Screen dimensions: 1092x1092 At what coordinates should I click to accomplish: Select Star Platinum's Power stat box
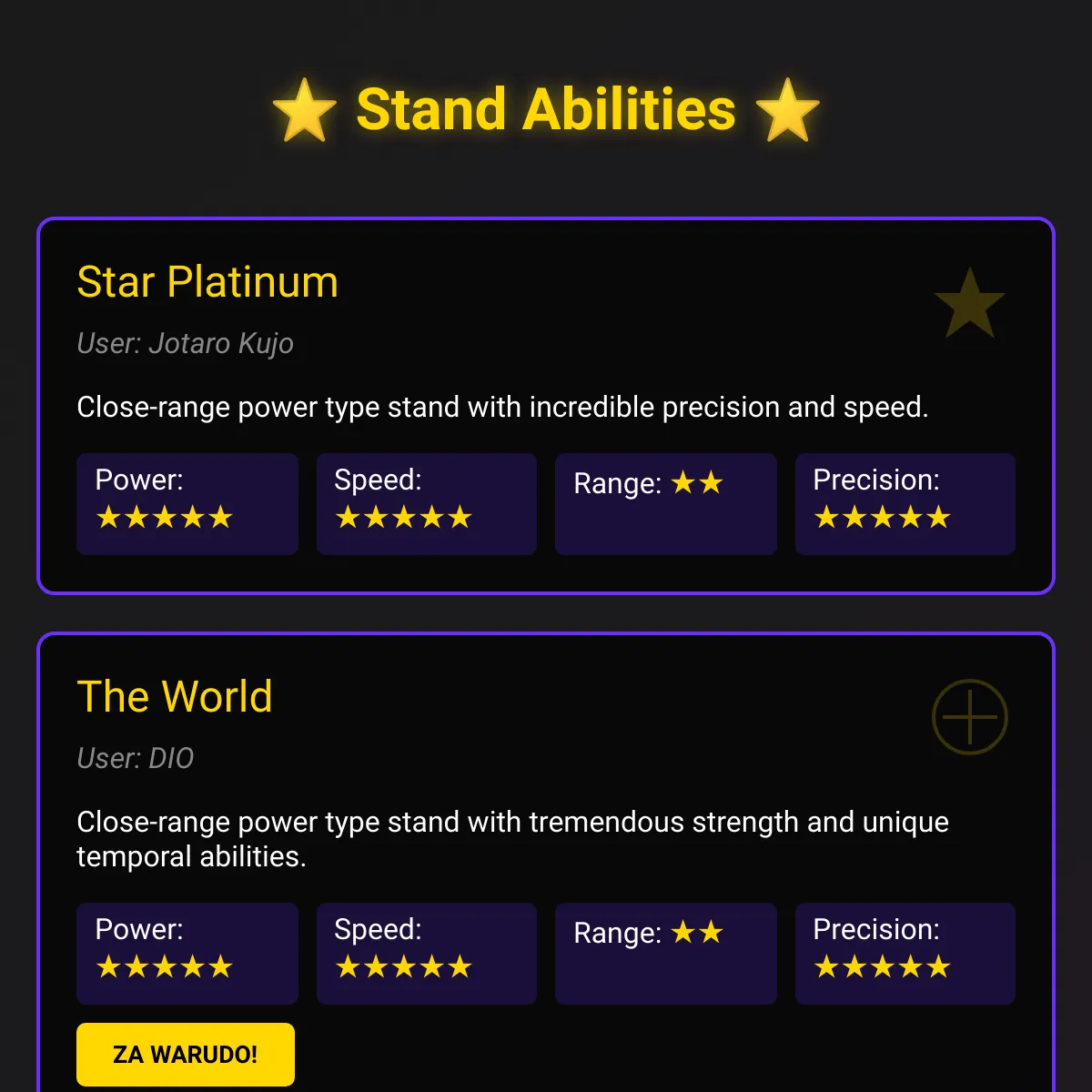187,504
